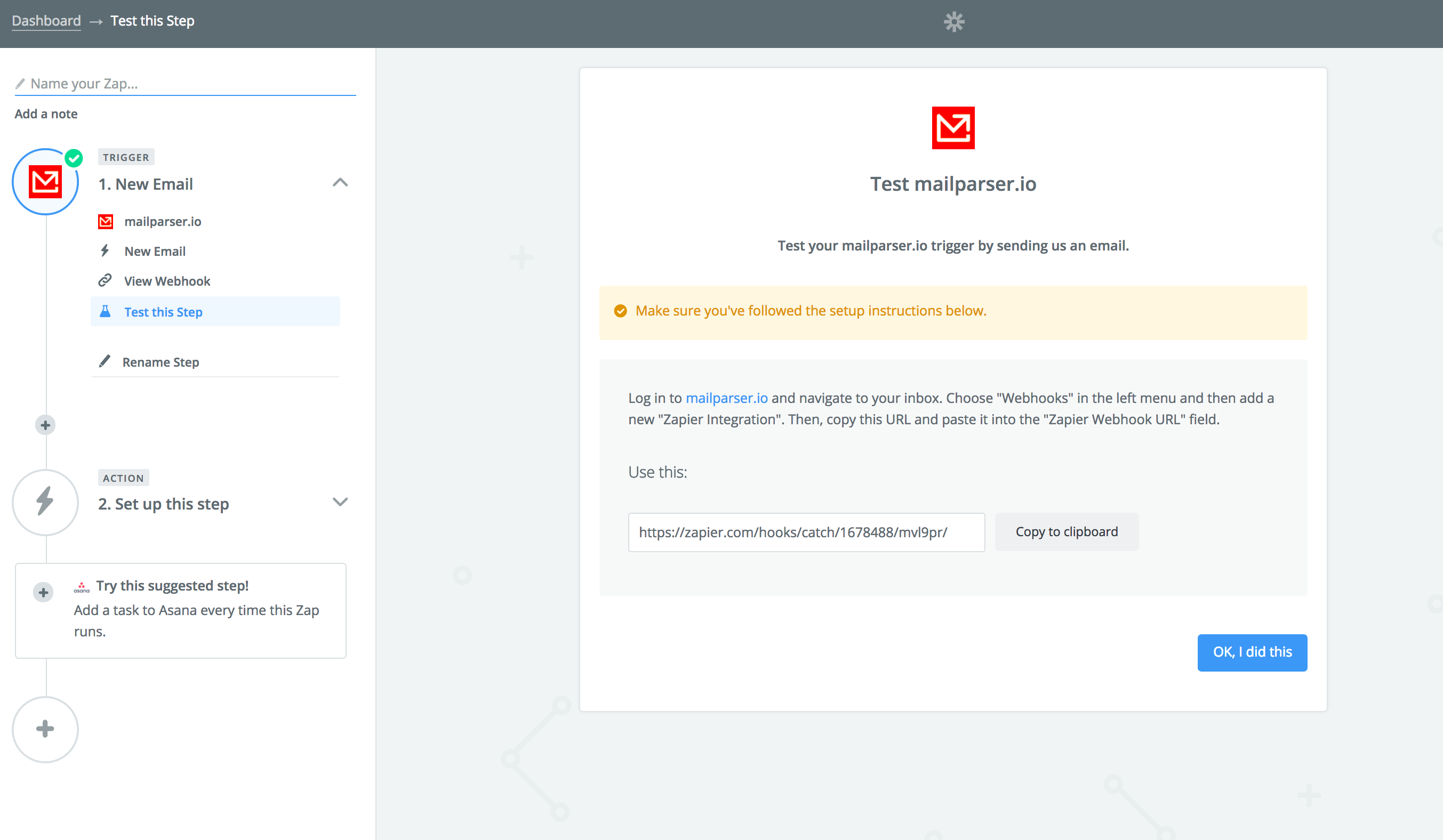Click the Rename Step pencil icon
The width and height of the screenshot is (1443, 840).
click(106, 361)
